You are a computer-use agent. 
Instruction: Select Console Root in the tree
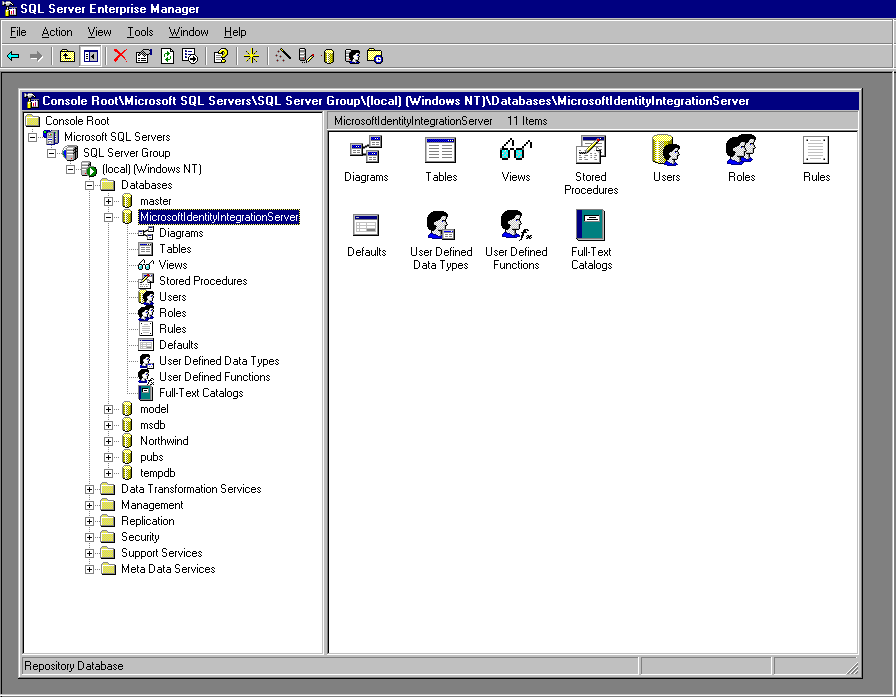[77, 121]
